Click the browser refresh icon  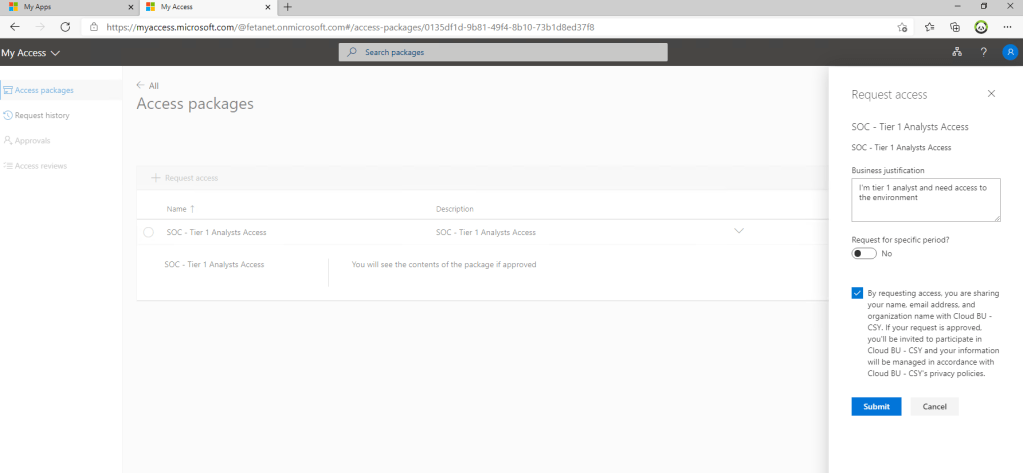tap(65, 27)
